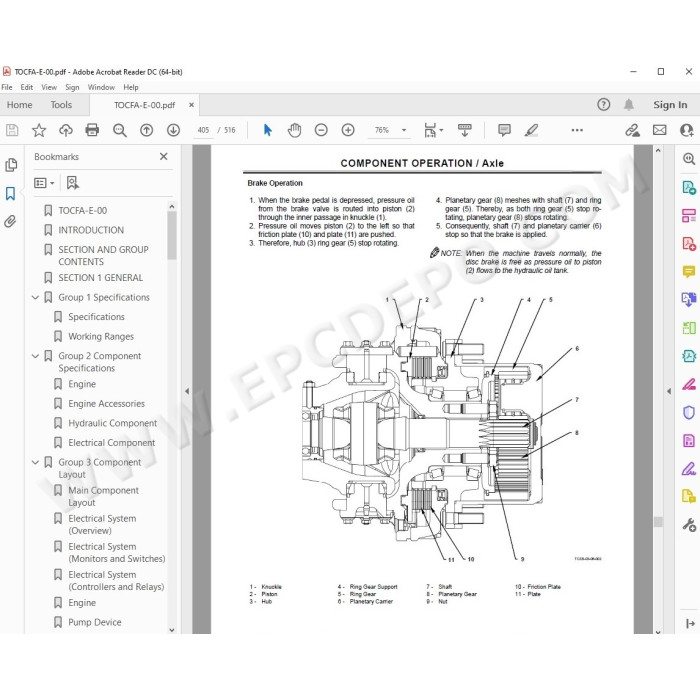The width and height of the screenshot is (700, 700).
Task: Click the document vertical scrollbar thumb
Action: (658, 522)
